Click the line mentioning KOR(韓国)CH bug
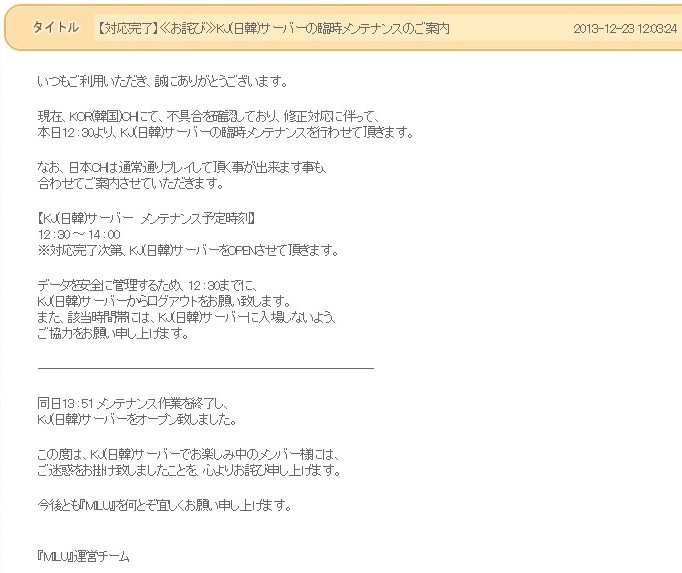 (208, 116)
